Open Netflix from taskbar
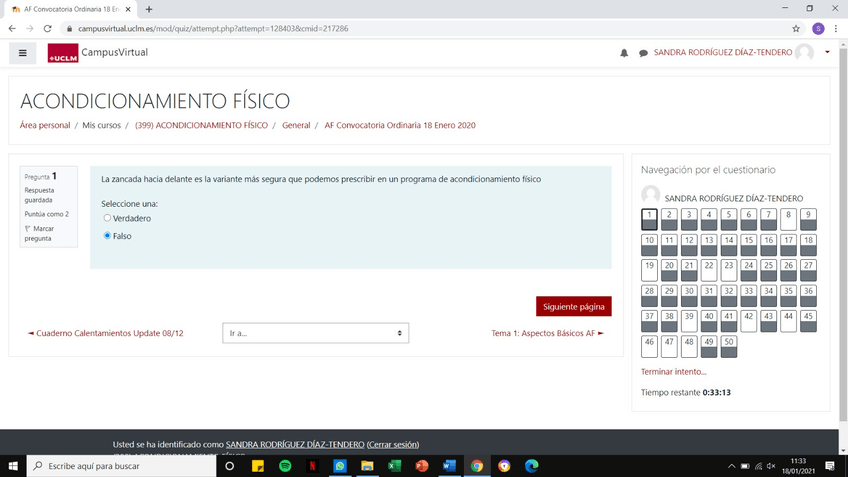 point(313,466)
